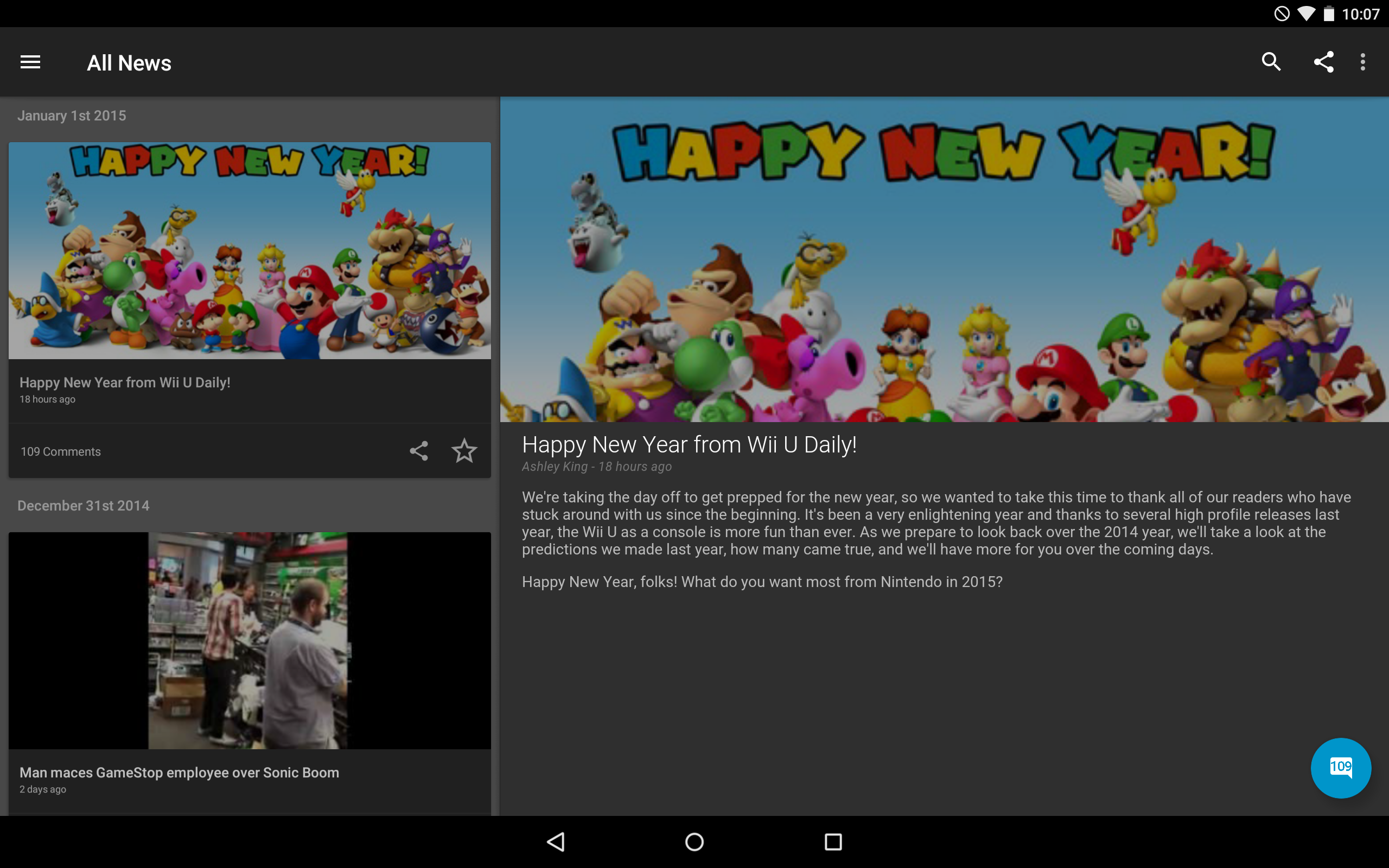Open the recent apps square button
This screenshot has height=868, width=1389.
click(833, 842)
